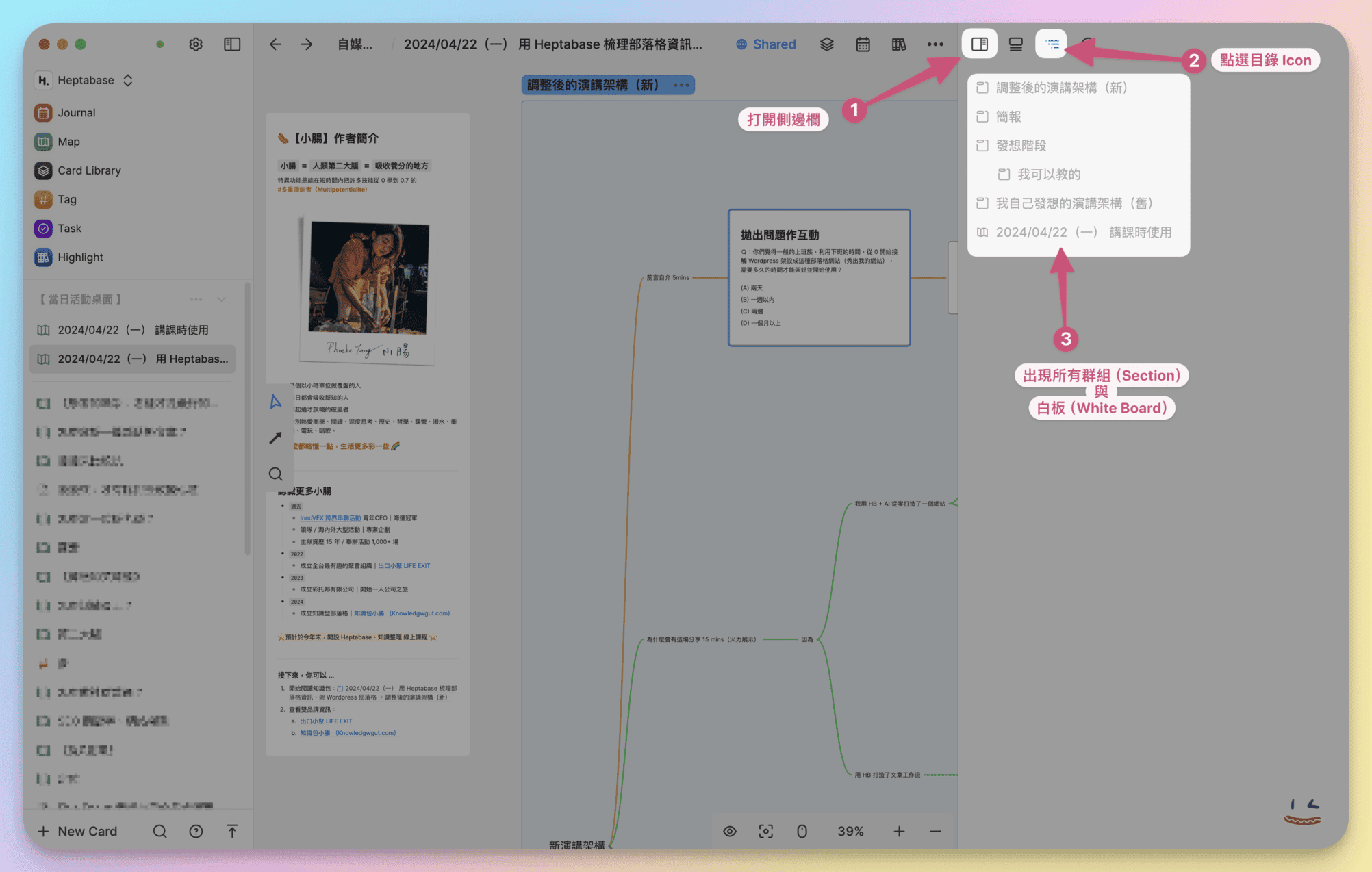Click the mascot icon at bottom right
1372x872 pixels.
point(1303,812)
